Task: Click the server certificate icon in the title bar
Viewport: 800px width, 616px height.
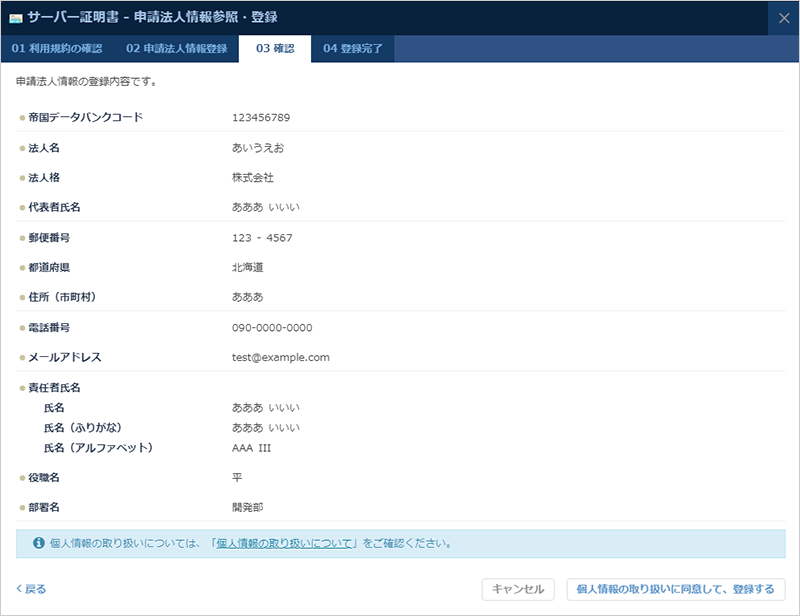Action: pos(17,16)
